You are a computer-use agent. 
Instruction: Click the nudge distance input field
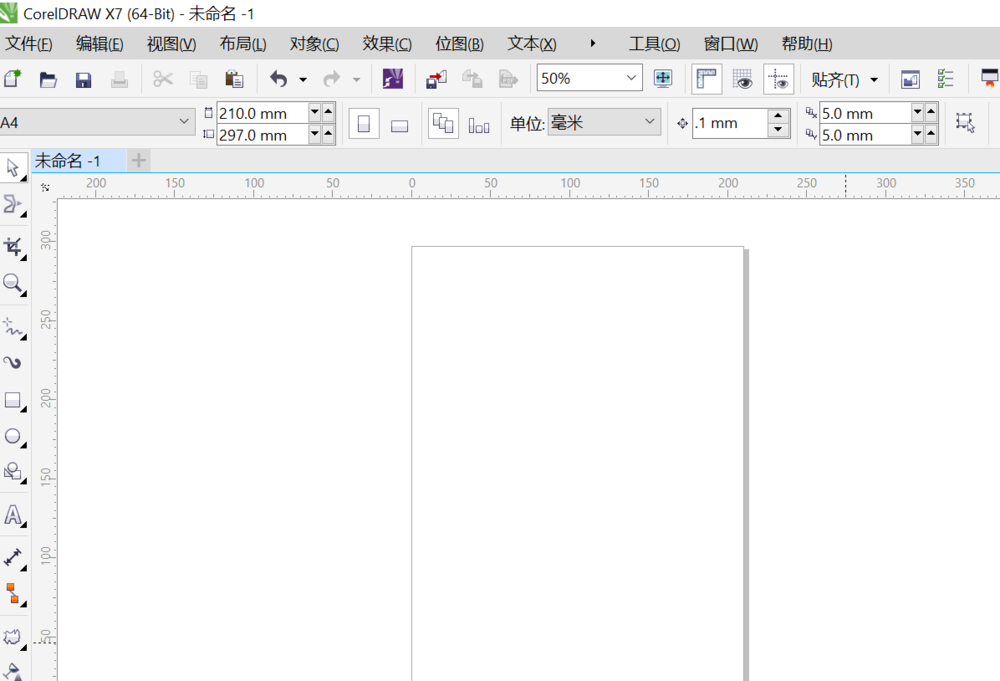coord(730,123)
